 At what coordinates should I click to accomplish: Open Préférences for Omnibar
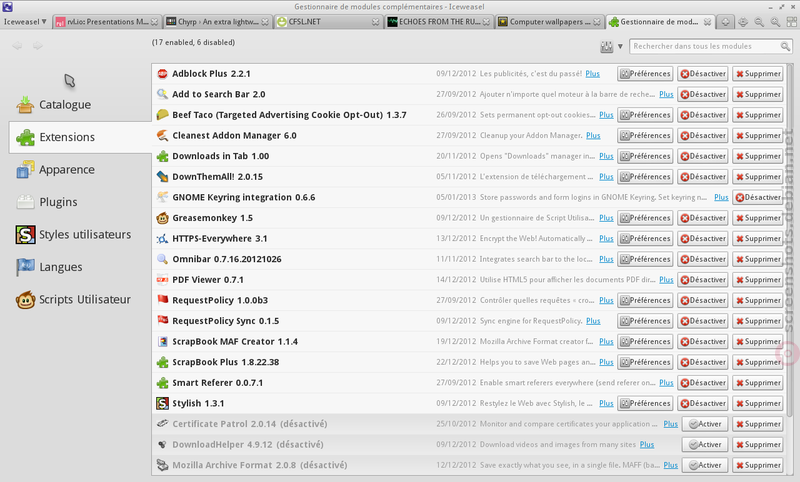645,259
